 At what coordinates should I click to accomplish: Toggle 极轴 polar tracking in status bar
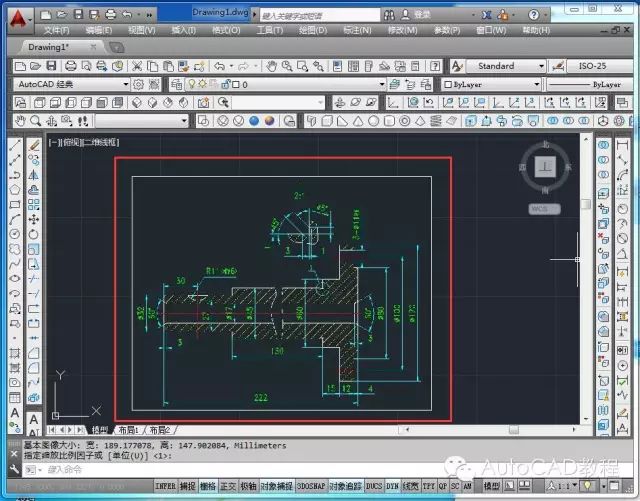(248, 486)
